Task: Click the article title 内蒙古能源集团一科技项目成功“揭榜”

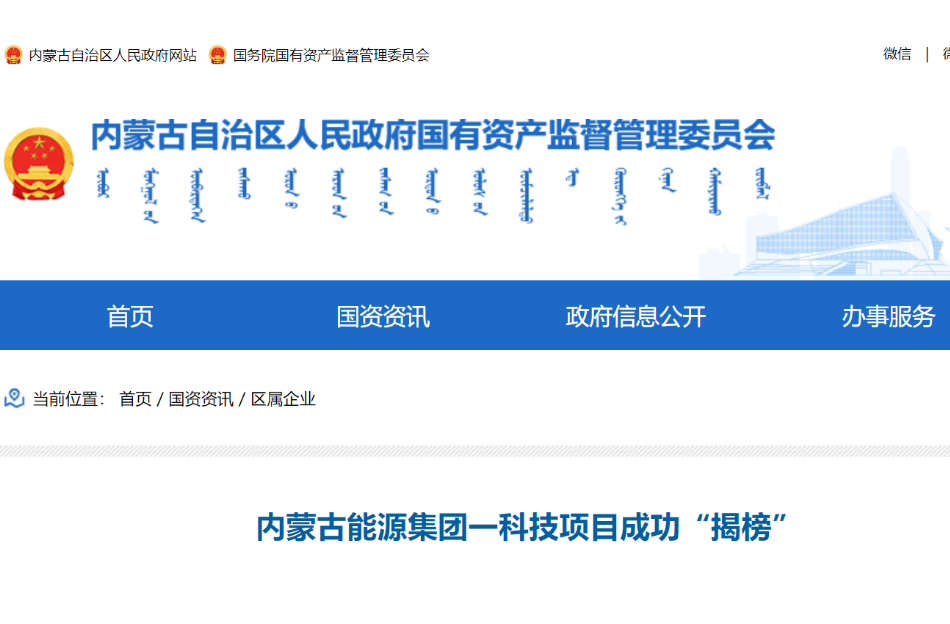Action: (523, 527)
